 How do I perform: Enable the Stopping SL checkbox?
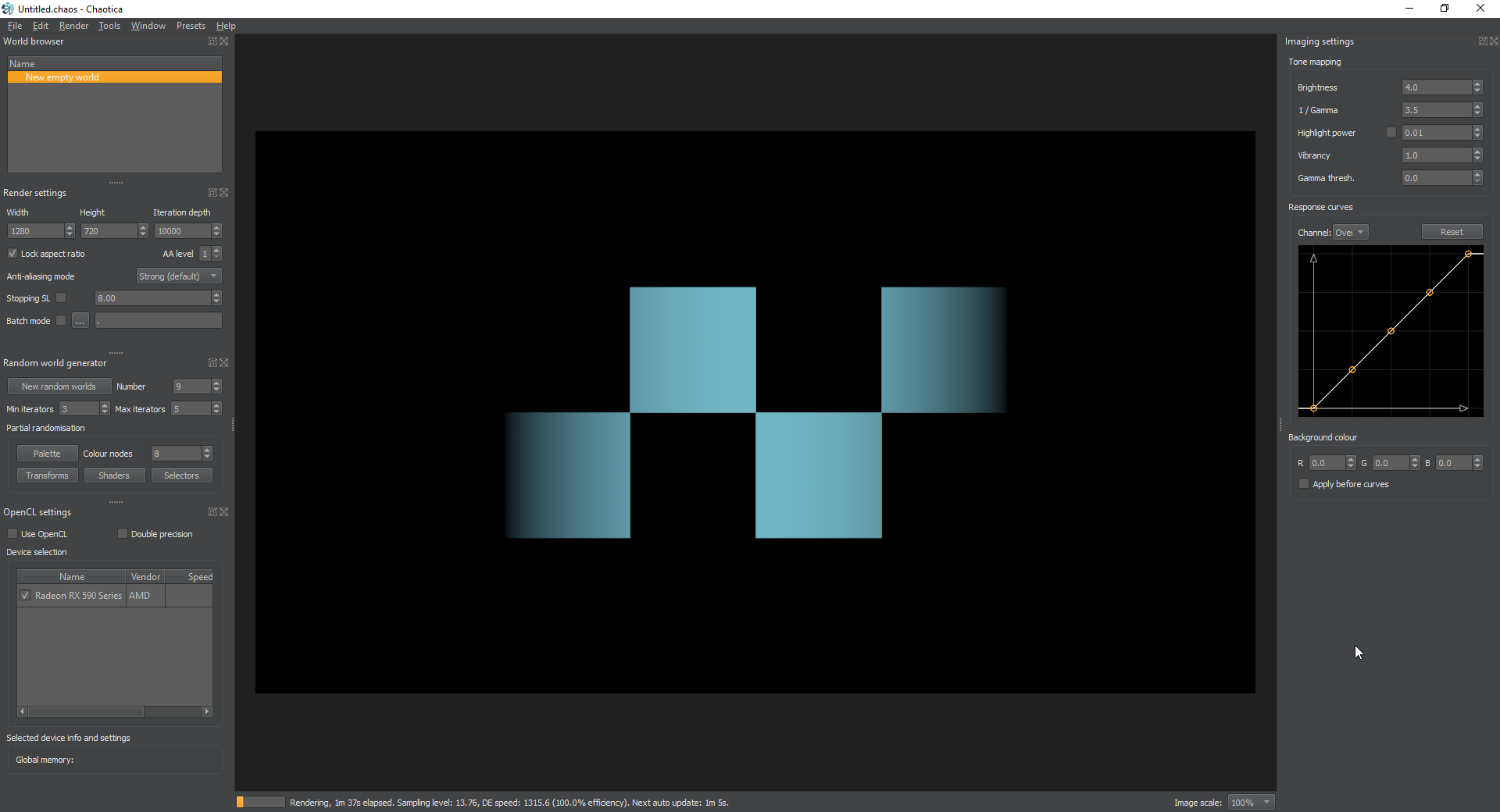coord(62,298)
